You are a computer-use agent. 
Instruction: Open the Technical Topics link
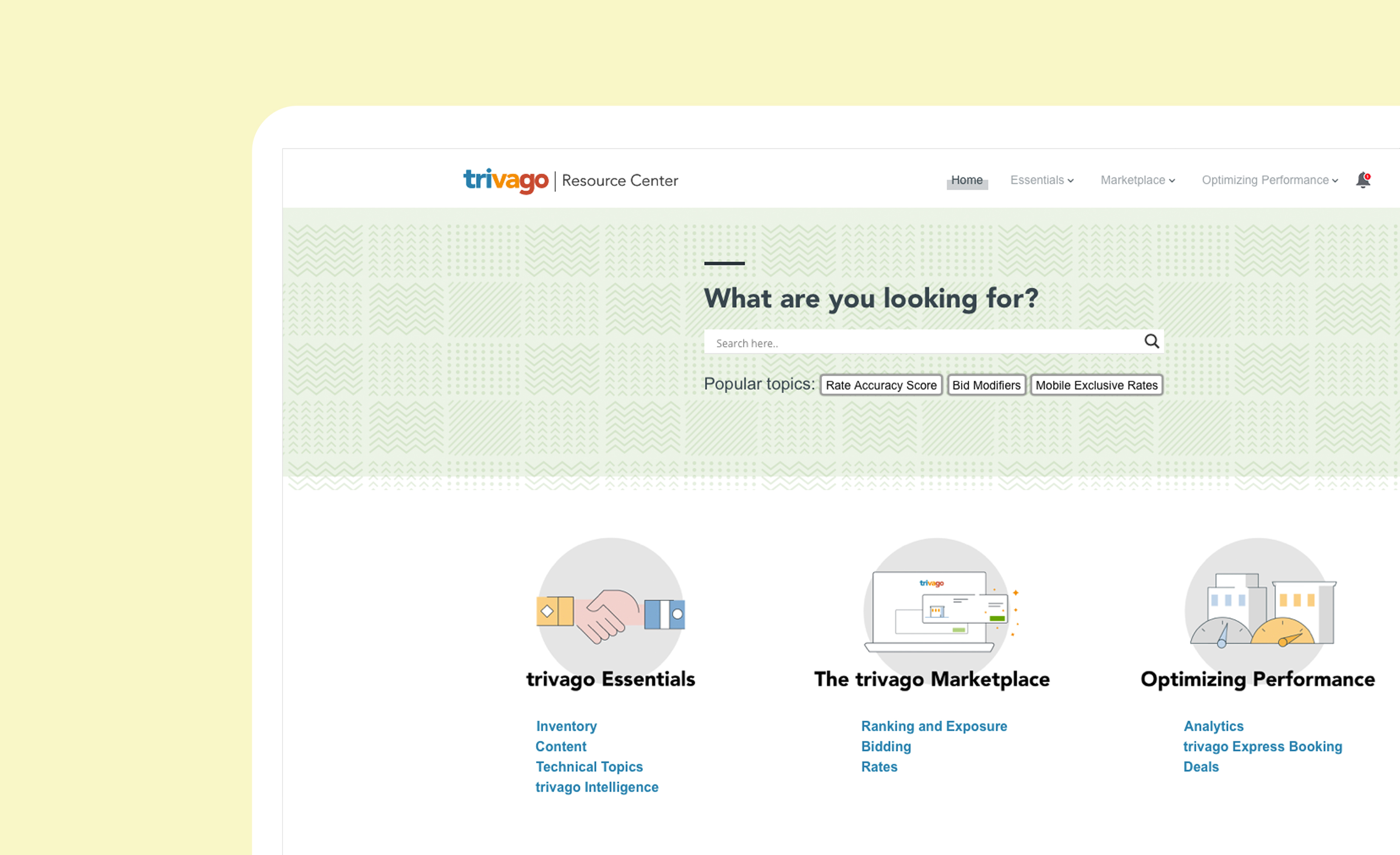click(x=589, y=767)
